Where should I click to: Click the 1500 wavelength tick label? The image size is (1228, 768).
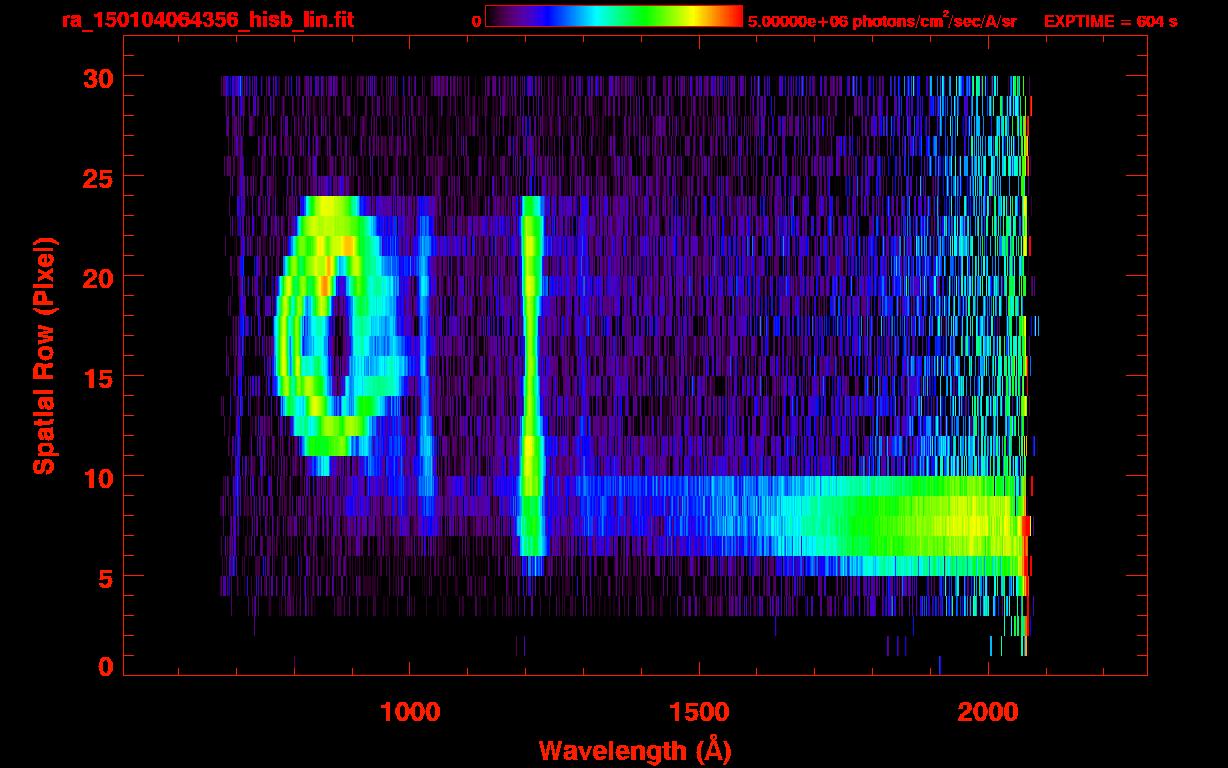(699, 712)
